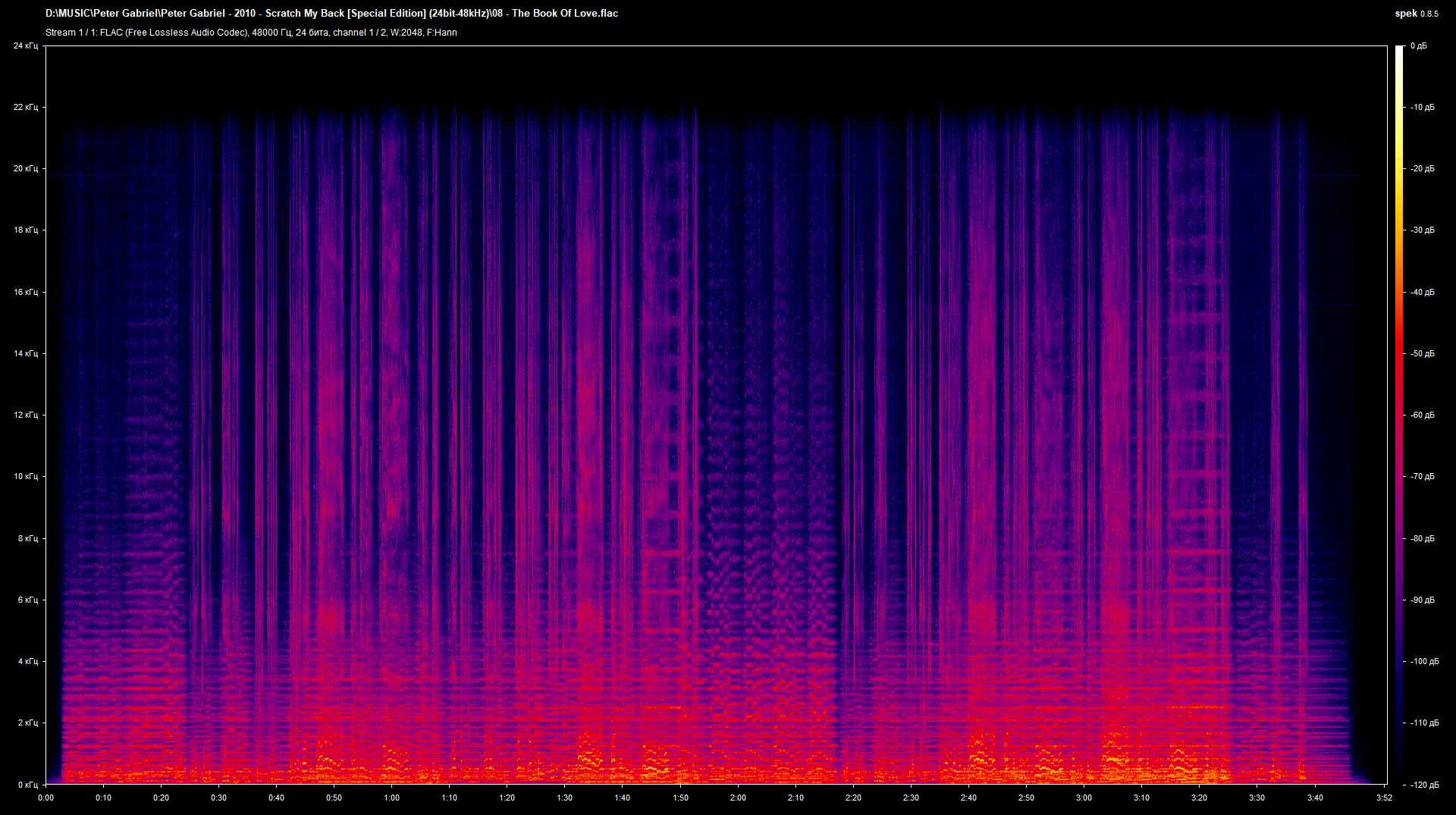Image resolution: width=1456 pixels, height=815 pixels.
Task: Click the 6 кГц frequency axis label
Action: coord(27,600)
